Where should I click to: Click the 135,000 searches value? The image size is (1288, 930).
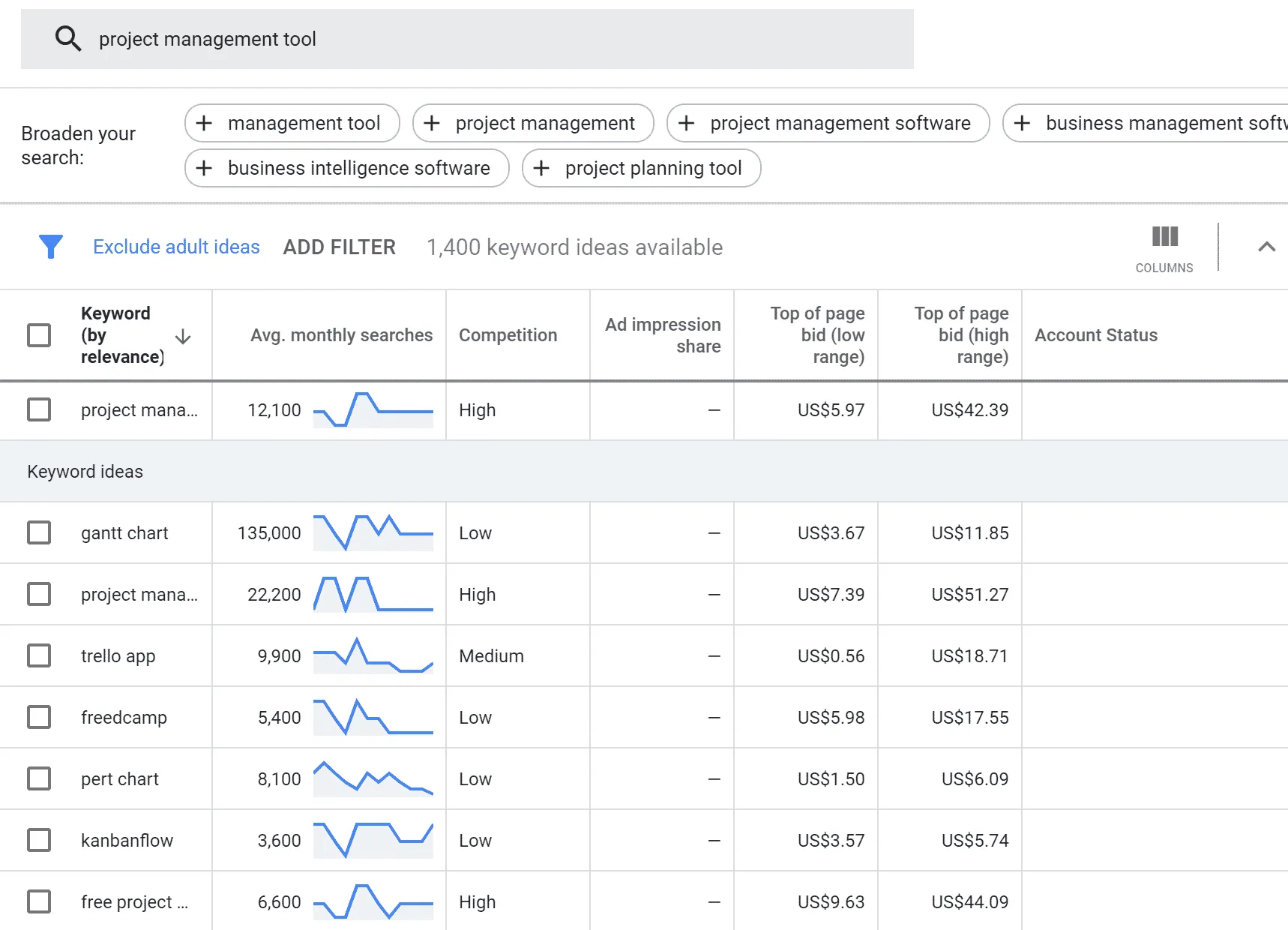[x=269, y=532]
